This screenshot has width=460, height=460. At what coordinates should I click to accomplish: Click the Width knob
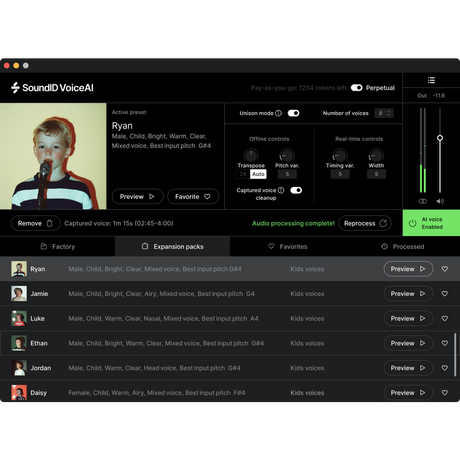coord(376,155)
